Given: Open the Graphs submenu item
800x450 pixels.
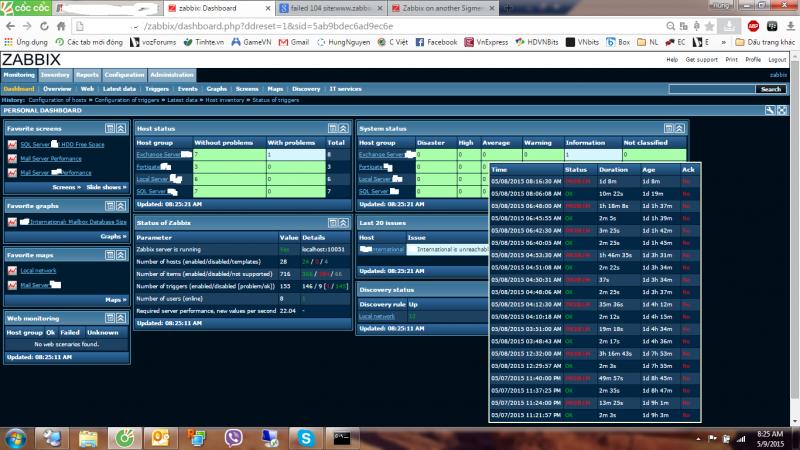Looking at the screenshot, I should pos(217,89).
